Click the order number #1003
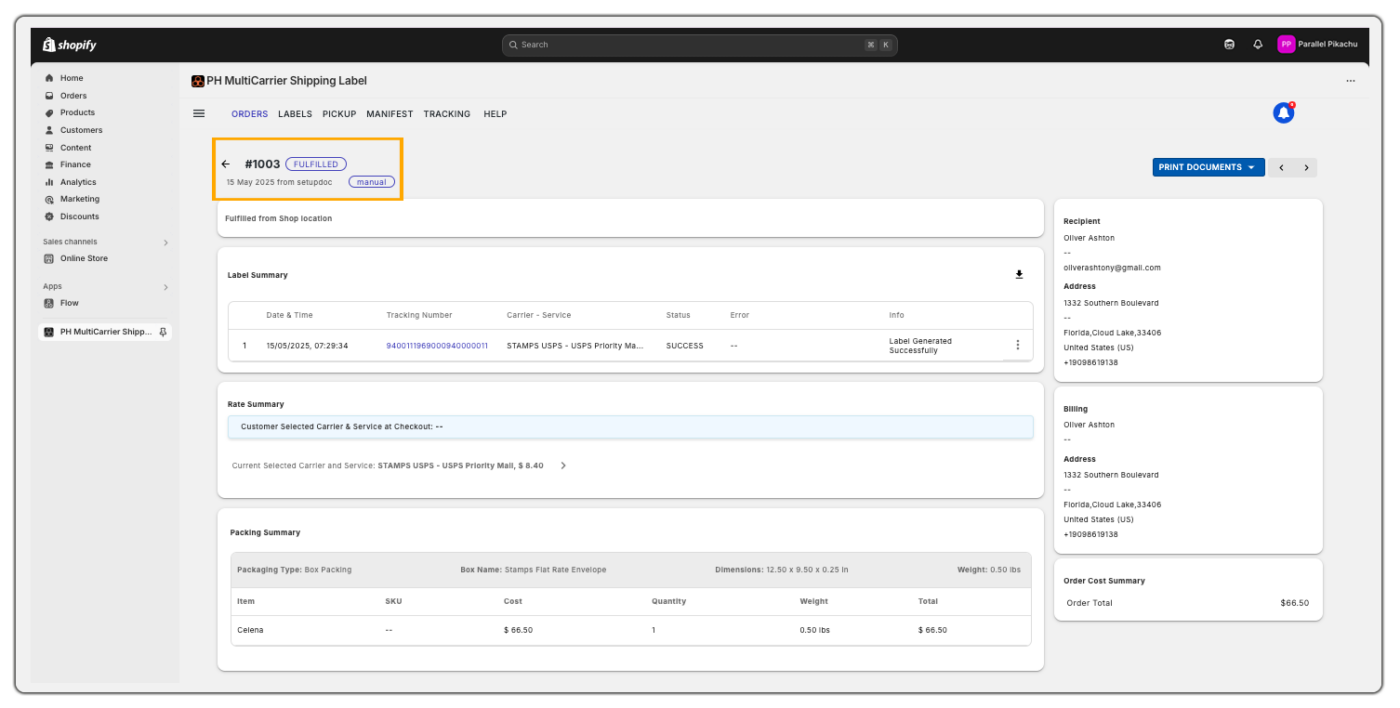This screenshot has width=1400, height=708. (x=262, y=164)
